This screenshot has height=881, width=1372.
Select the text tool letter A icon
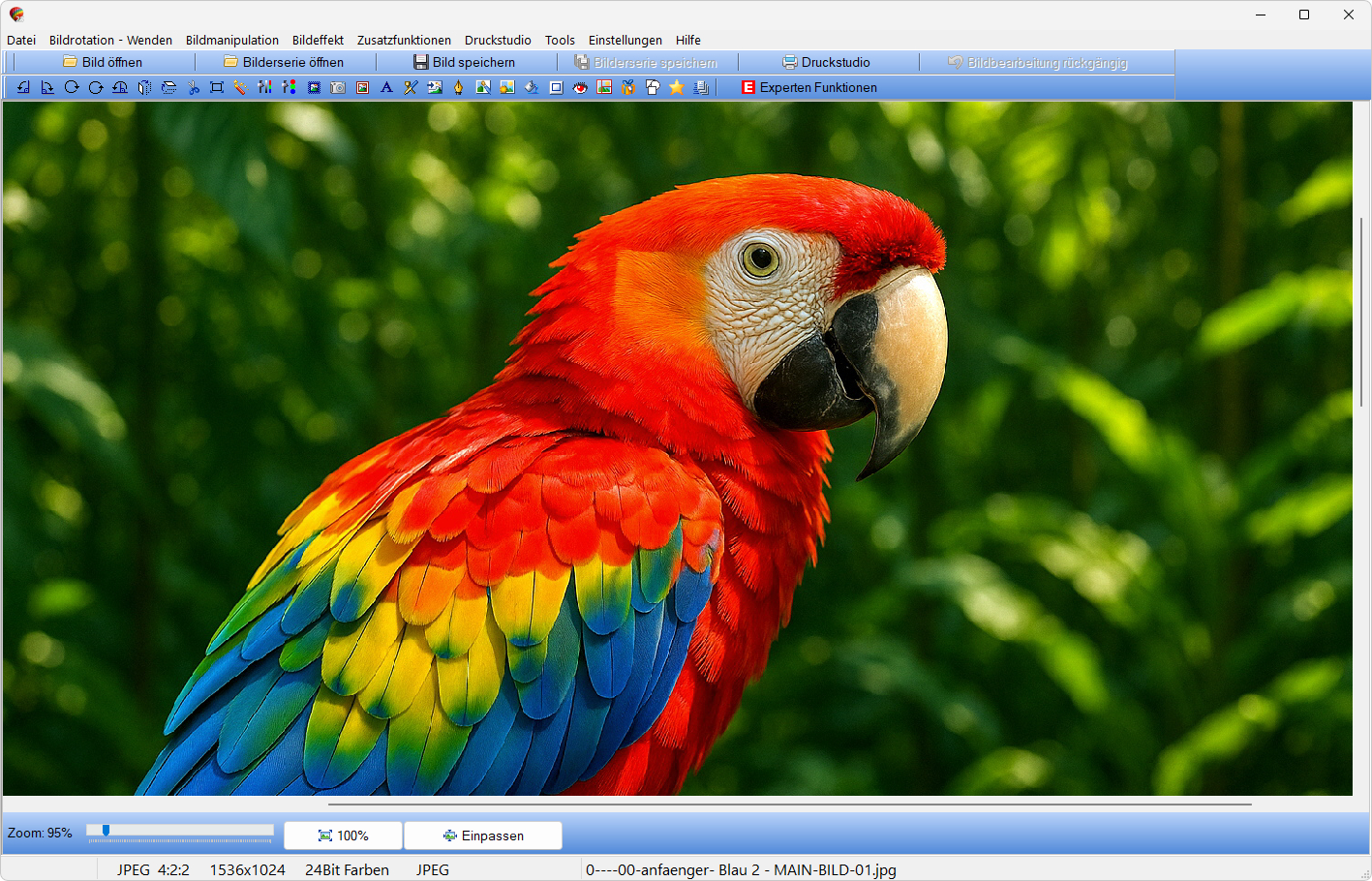coord(386,87)
